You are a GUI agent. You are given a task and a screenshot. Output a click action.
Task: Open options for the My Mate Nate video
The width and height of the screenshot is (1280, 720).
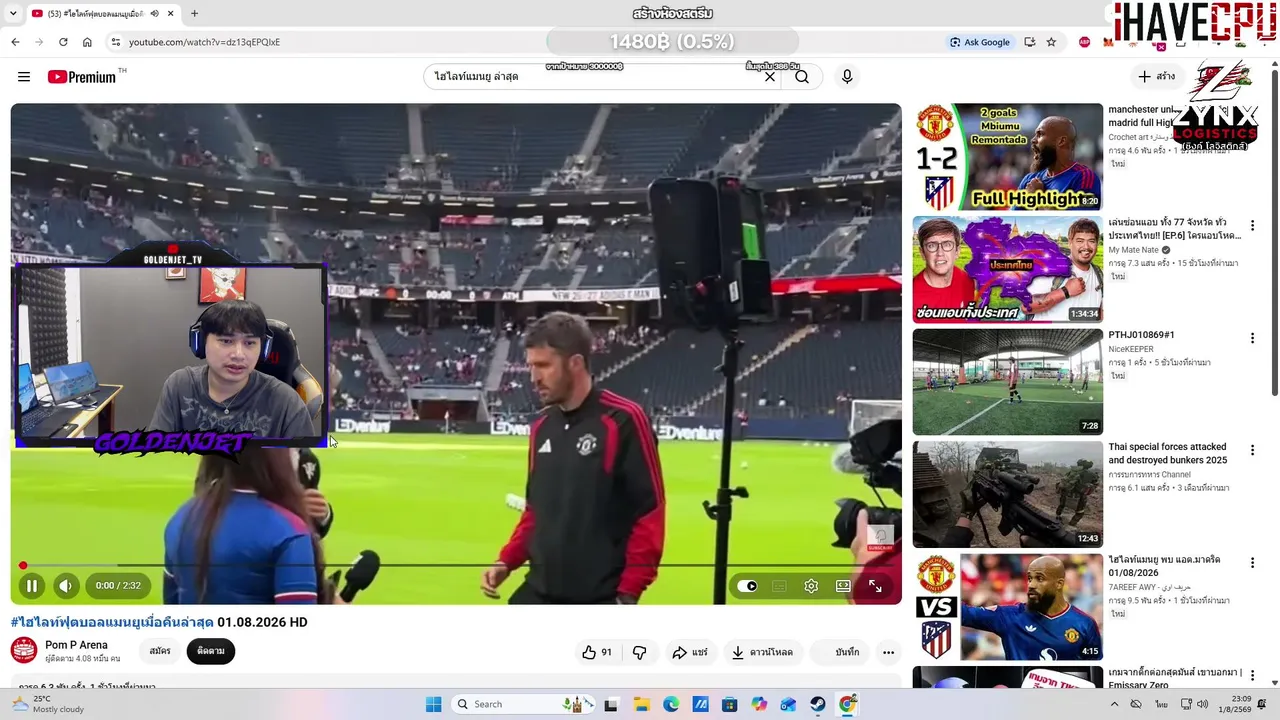click(x=1252, y=226)
